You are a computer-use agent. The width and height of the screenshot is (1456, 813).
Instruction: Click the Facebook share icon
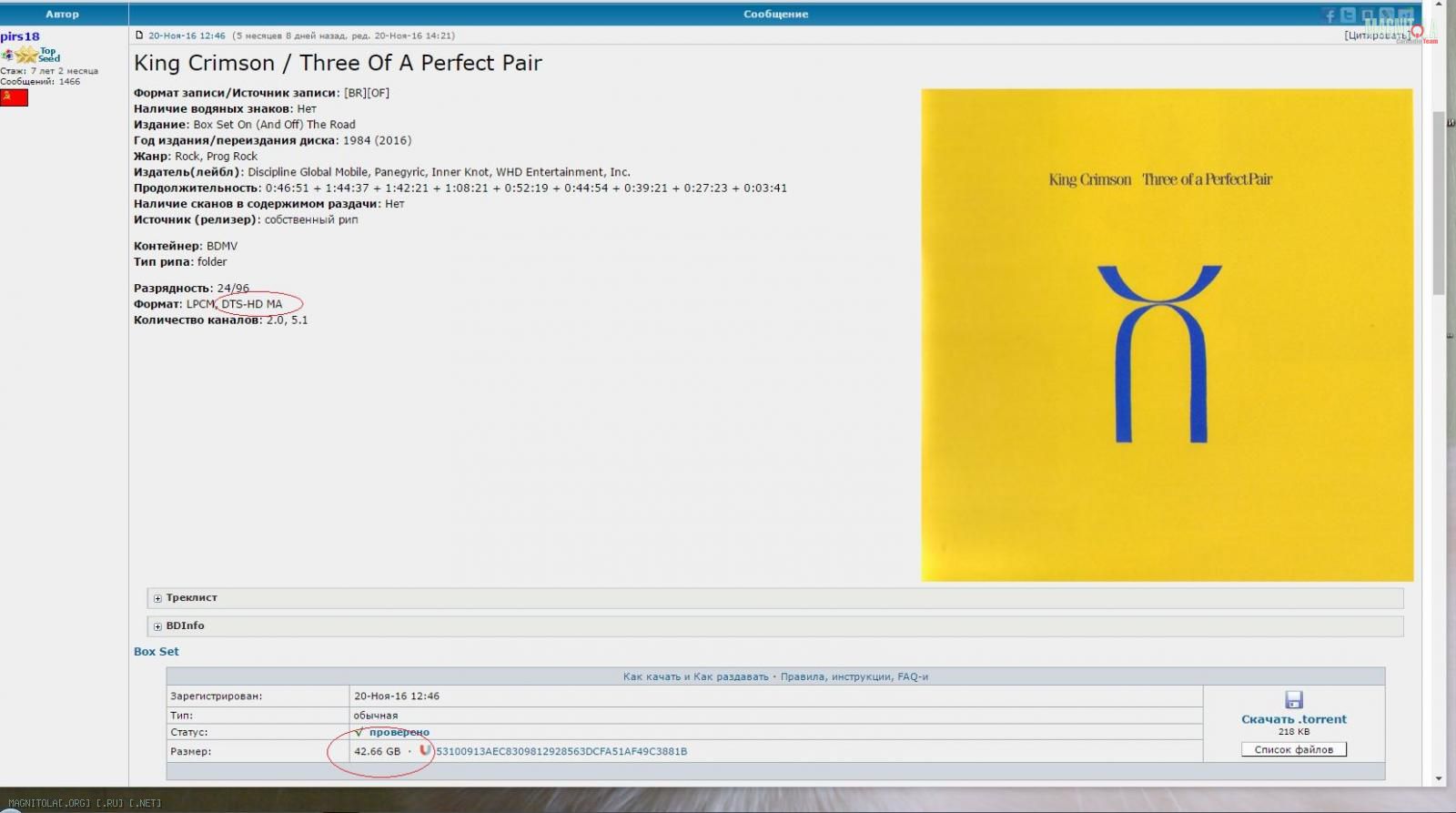pyautogui.click(x=1329, y=15)
